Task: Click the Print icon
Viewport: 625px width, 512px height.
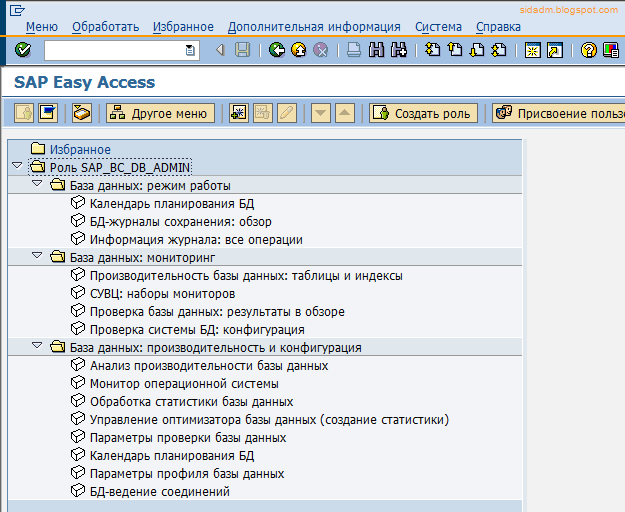Action: [354, 50]
